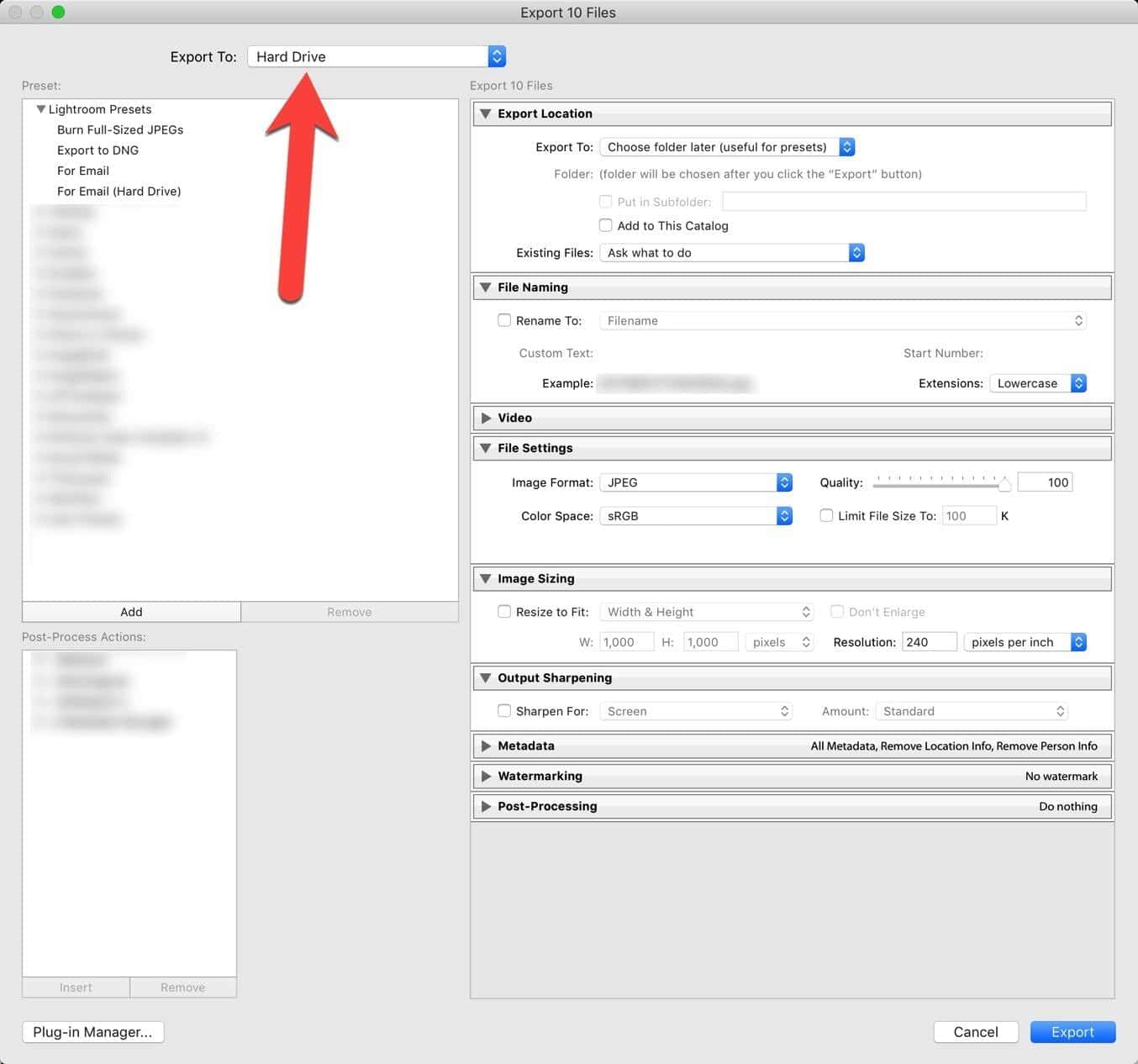
Task: Open the top Export To dropdown showing Hard Drive
Action: [x=377, y=56]
